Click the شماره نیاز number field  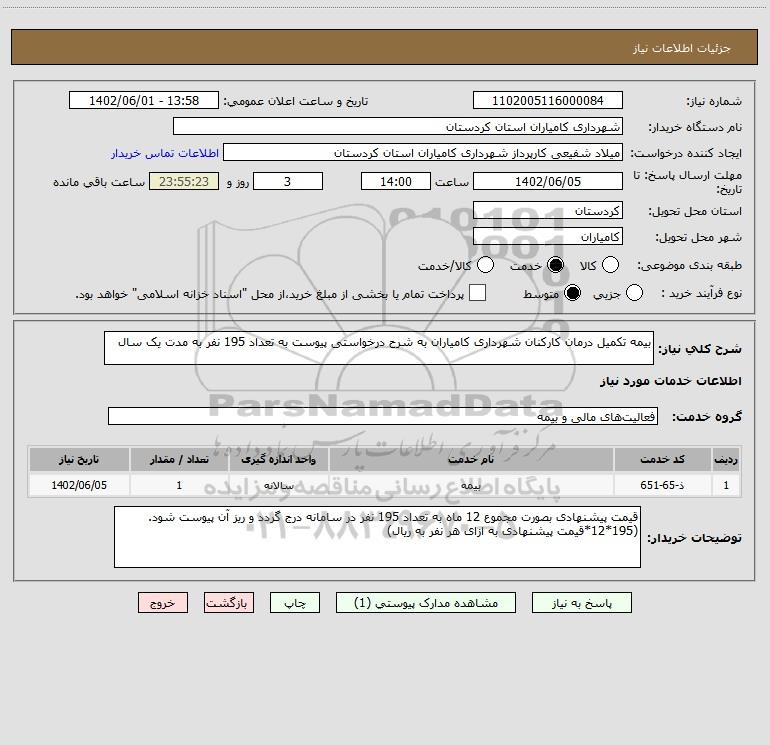tap(548, 101)
